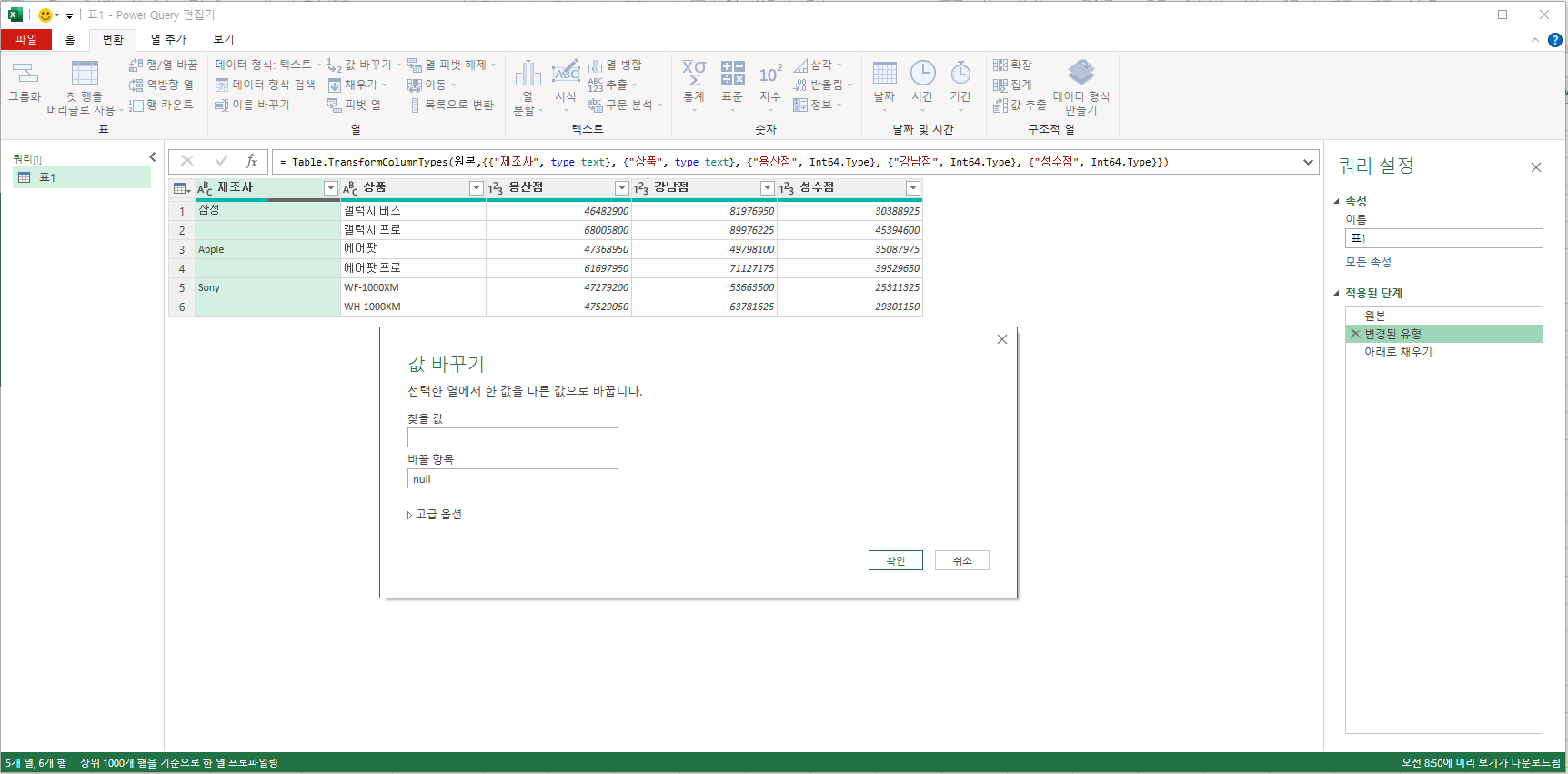The height and width of the screenshot is (774, 1568).
Task: Click 확장 (Expand) in 구조적 열 group
Action: 1012,65
